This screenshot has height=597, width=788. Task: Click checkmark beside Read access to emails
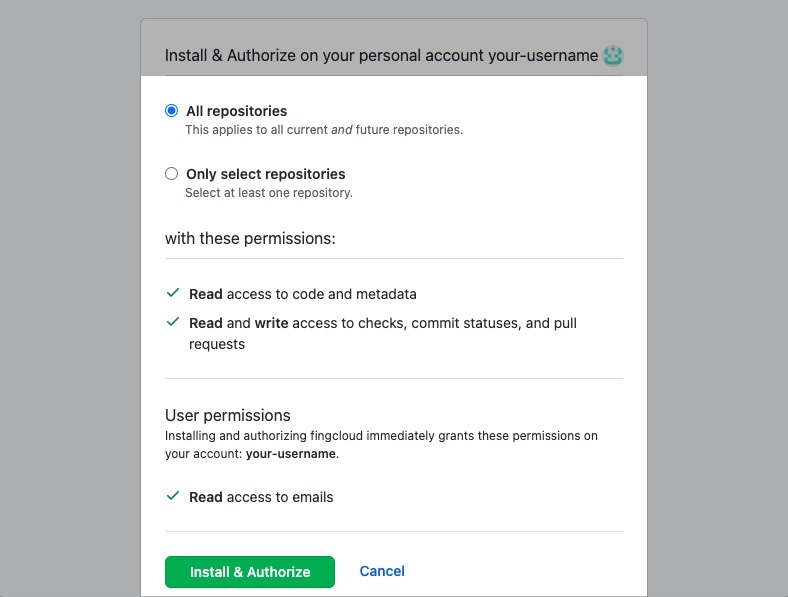[173, 496]
